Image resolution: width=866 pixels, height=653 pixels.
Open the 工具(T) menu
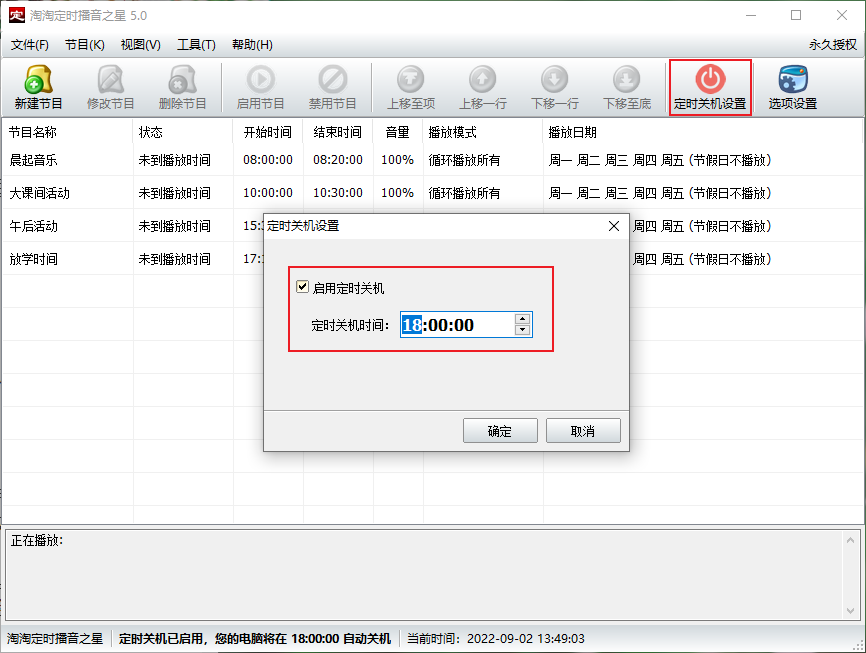(196, 45)
